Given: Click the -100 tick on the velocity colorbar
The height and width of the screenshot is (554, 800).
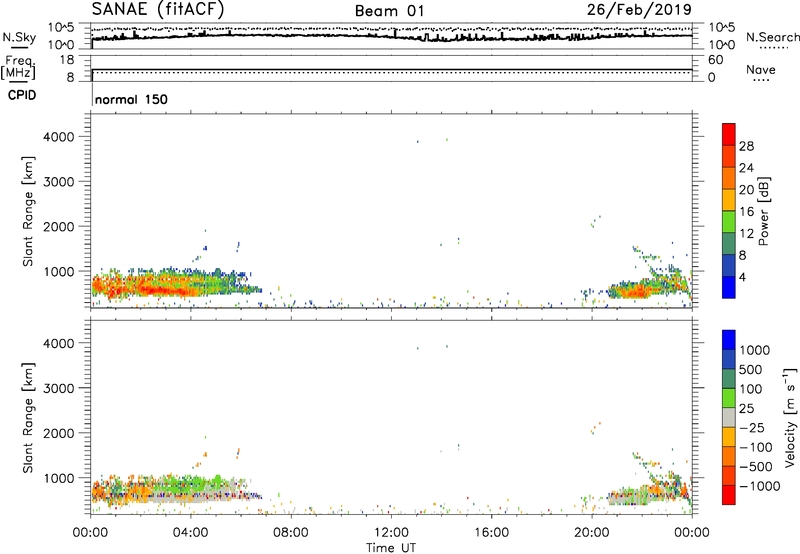Looking at the screenshot, I should 756,447.
